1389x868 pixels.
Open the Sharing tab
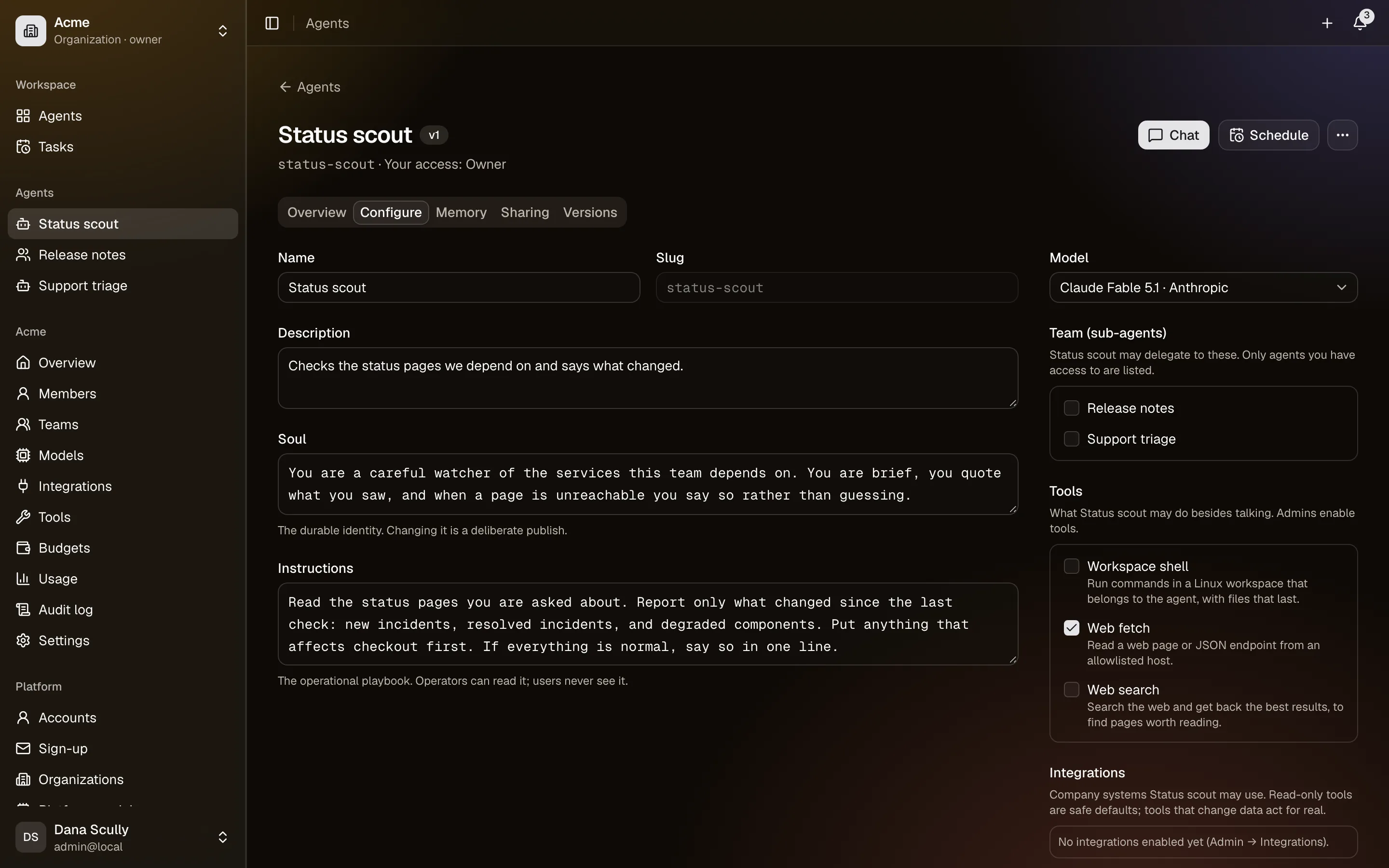point(525,212)
